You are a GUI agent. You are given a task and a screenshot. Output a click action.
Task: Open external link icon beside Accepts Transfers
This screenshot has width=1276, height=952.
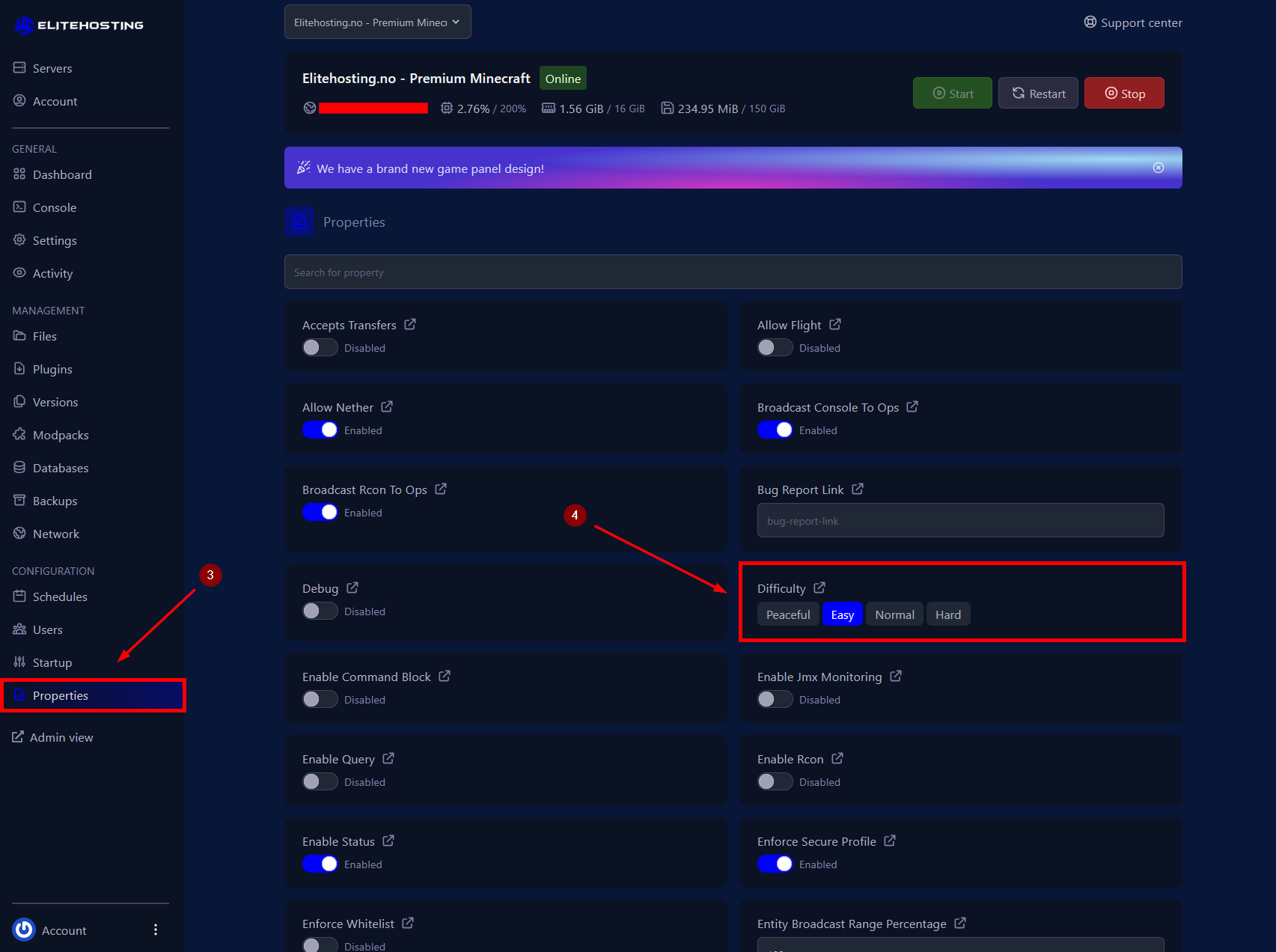pos(410,324)
